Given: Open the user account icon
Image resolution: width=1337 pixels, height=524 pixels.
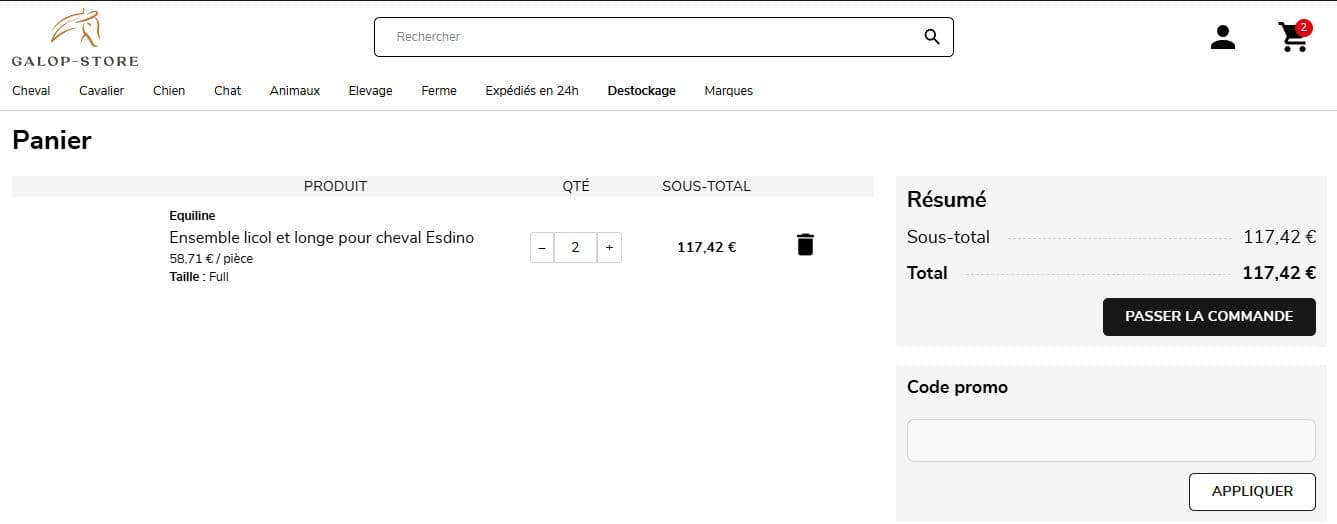Looking at the screenshot, I should click(x=1222, y=38).
